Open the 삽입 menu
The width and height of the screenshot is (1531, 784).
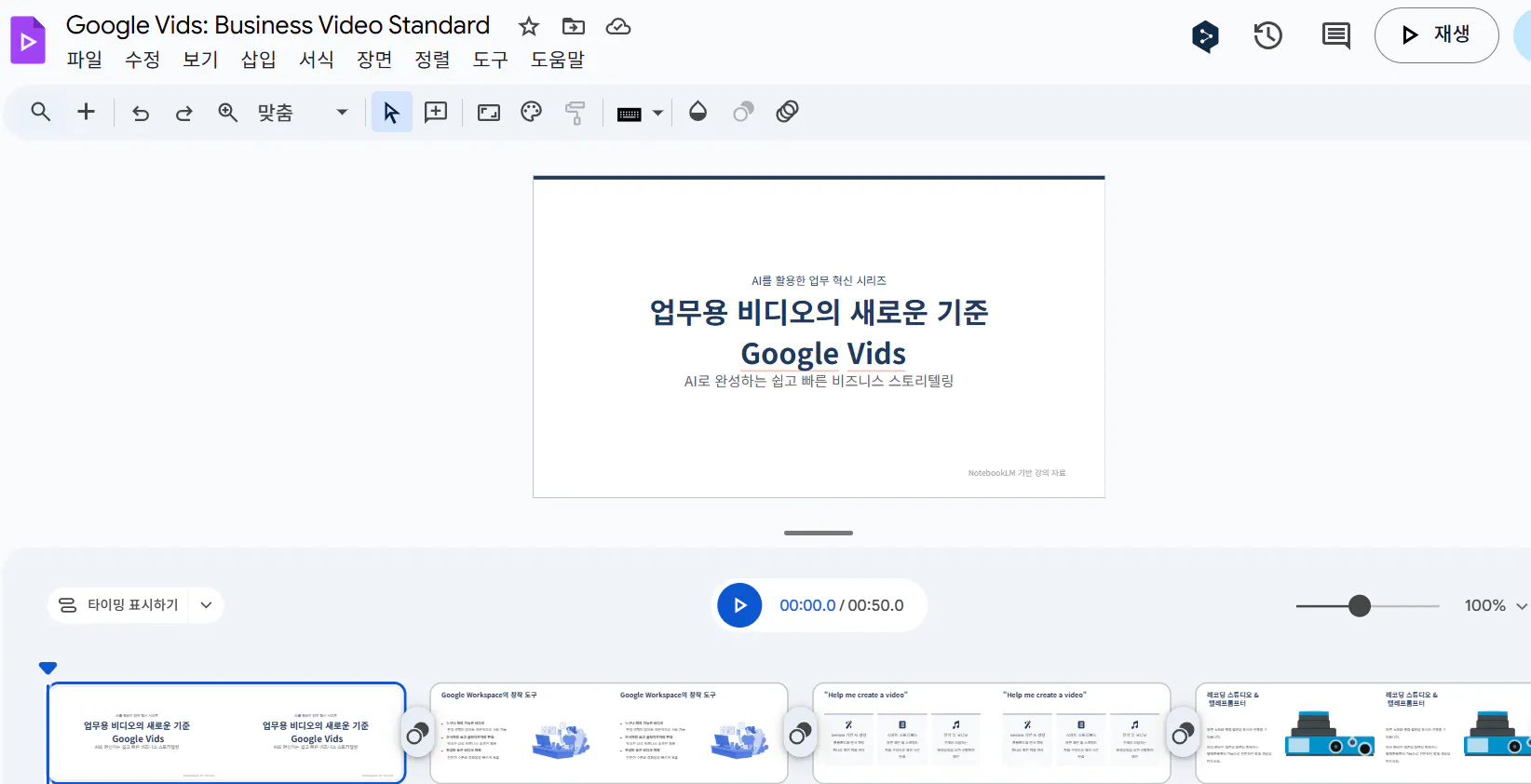(x=258, y=60)
